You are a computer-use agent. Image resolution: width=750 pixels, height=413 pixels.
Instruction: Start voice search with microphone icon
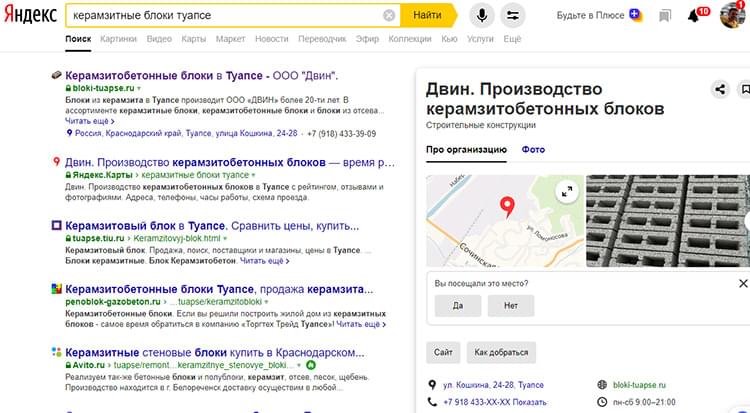pyautogui.click(x=482, y=15)
